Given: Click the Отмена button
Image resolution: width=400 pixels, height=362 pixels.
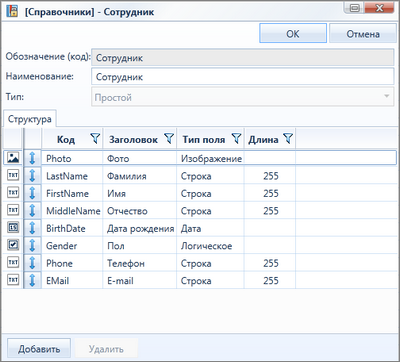Looking at the screenshot, I should pyautogui.click(x=363, y=33).
